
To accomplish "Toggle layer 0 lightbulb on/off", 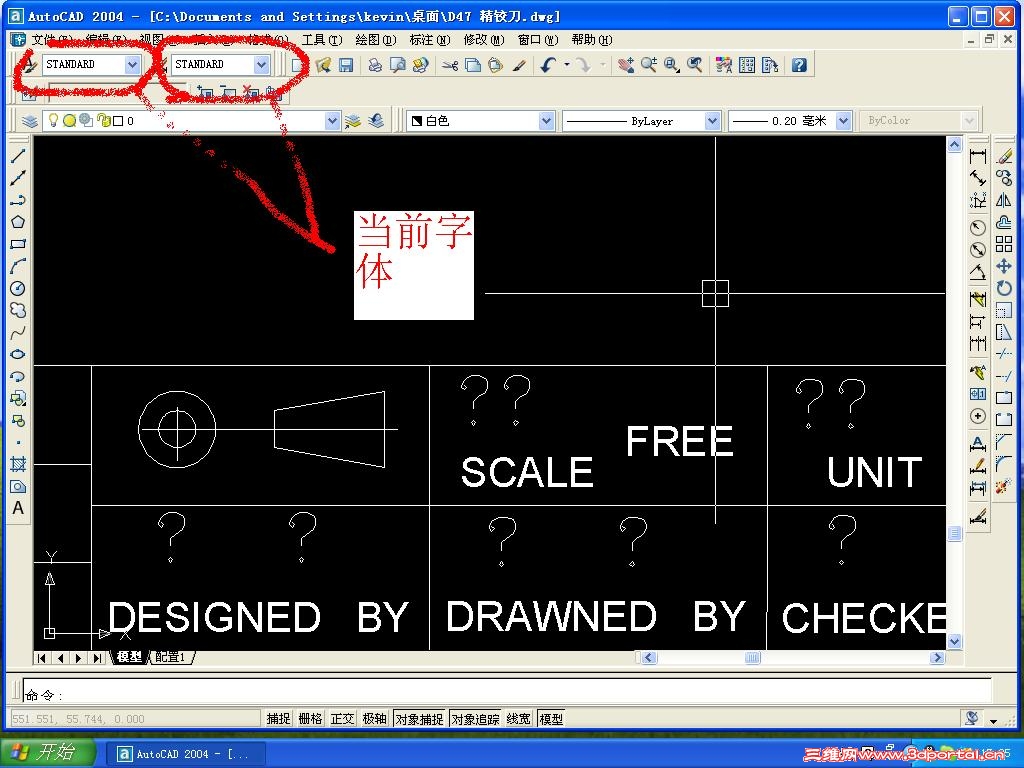I will tap(54, 121).
